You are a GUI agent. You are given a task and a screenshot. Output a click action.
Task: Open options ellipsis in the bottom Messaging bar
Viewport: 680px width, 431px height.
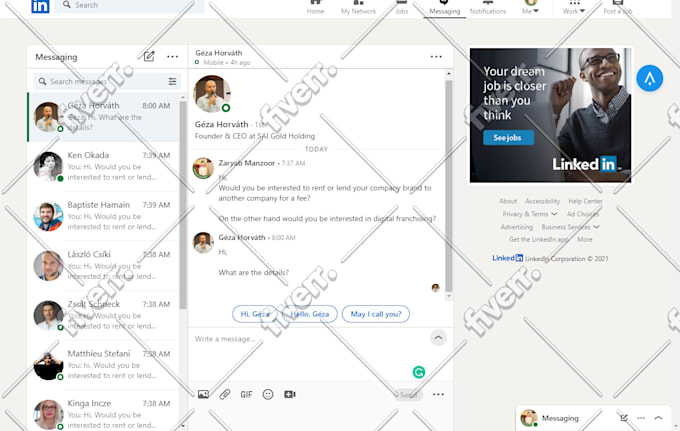[x=641, y=418]
